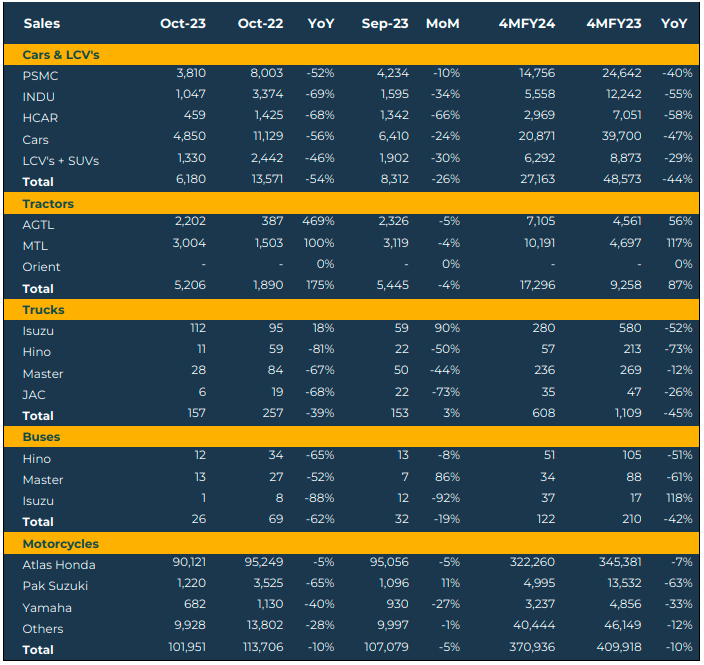This screenshot has width=704, height=665.
Task: Click Trucks Hino YoY value -81%
Action: (x=320, y=349)
